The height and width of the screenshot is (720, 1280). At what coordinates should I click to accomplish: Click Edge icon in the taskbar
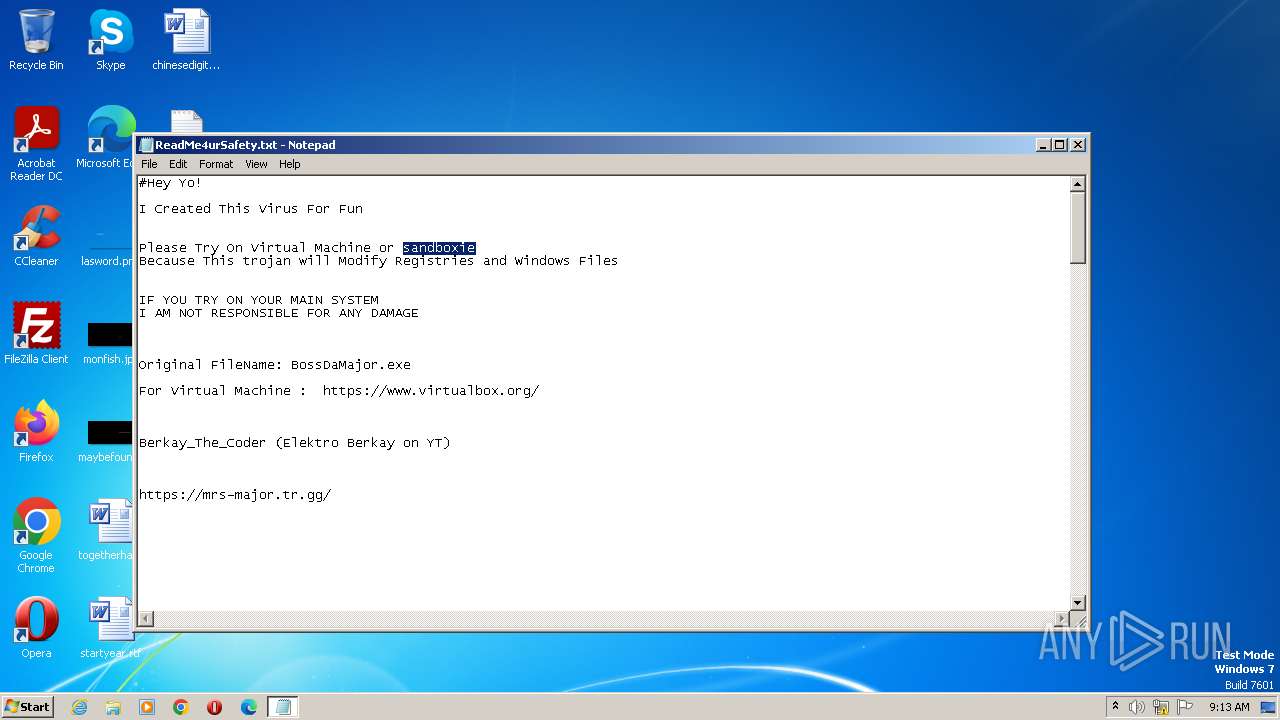pyautogui.click(x=249, y=707)
